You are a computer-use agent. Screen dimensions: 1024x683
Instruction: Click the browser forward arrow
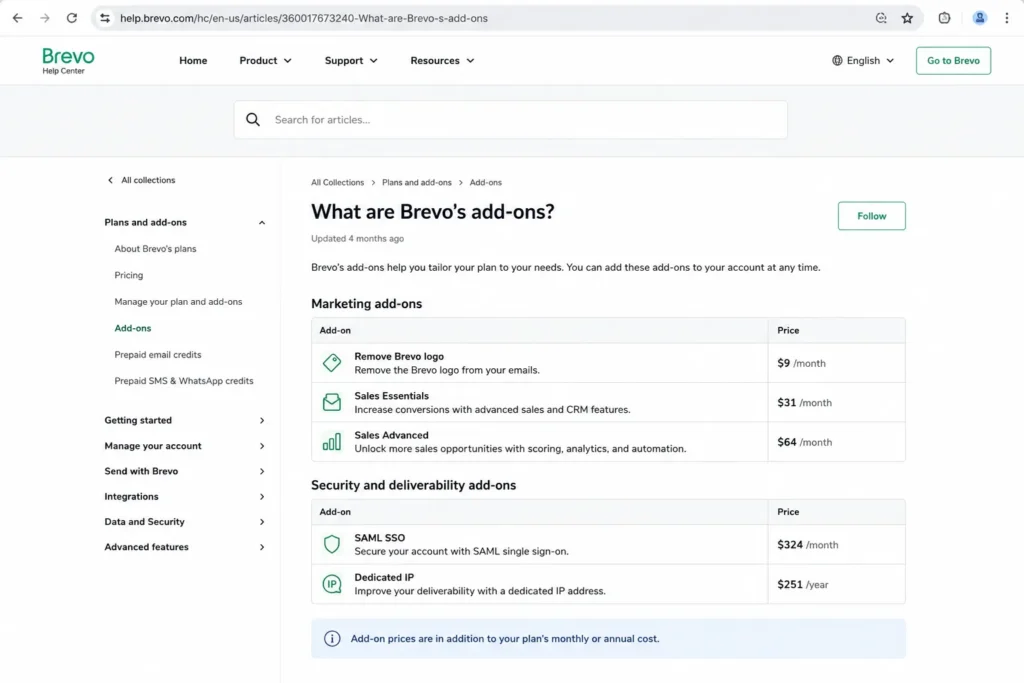click(x=44, y=18)
